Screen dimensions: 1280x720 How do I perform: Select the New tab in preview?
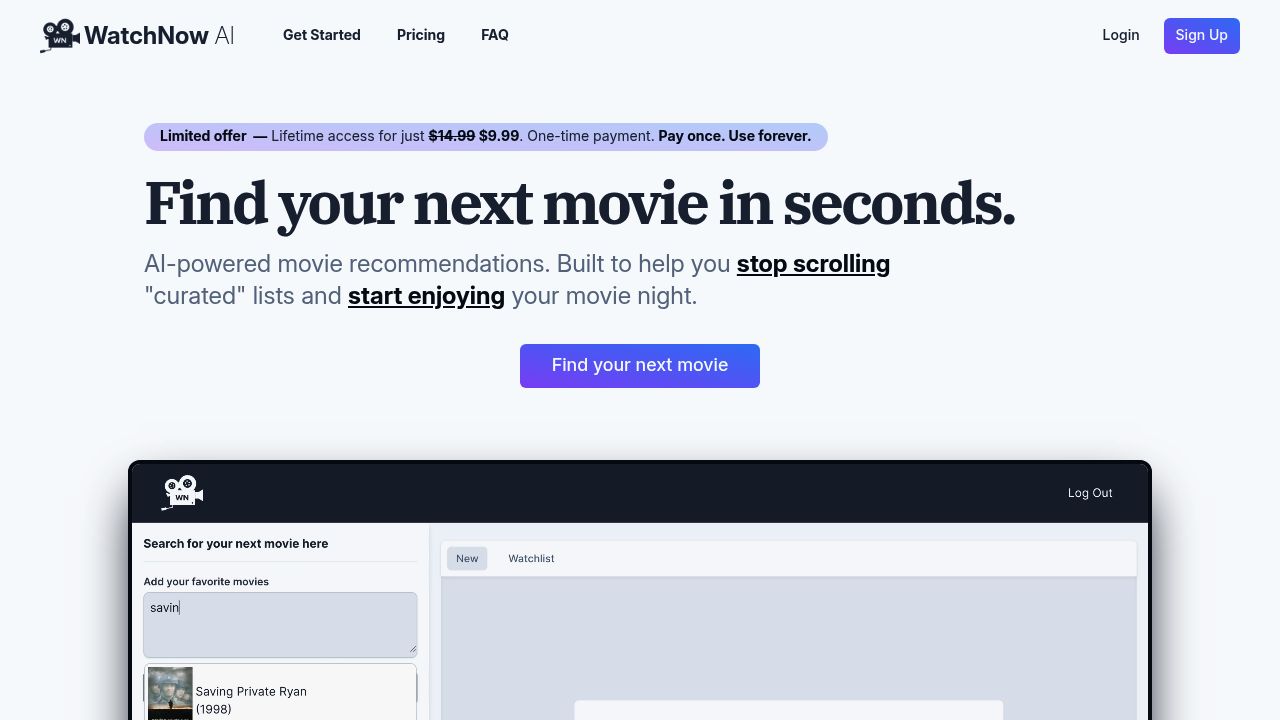[x=467, y=559]
